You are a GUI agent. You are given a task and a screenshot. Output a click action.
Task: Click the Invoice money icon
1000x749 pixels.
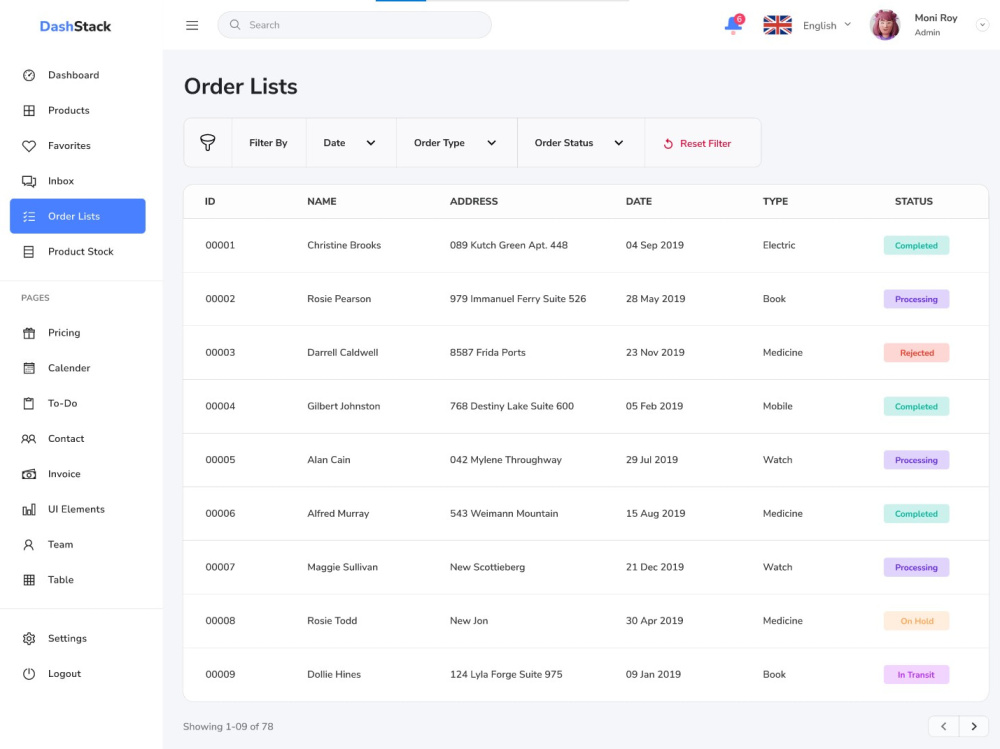pos(29,474)
